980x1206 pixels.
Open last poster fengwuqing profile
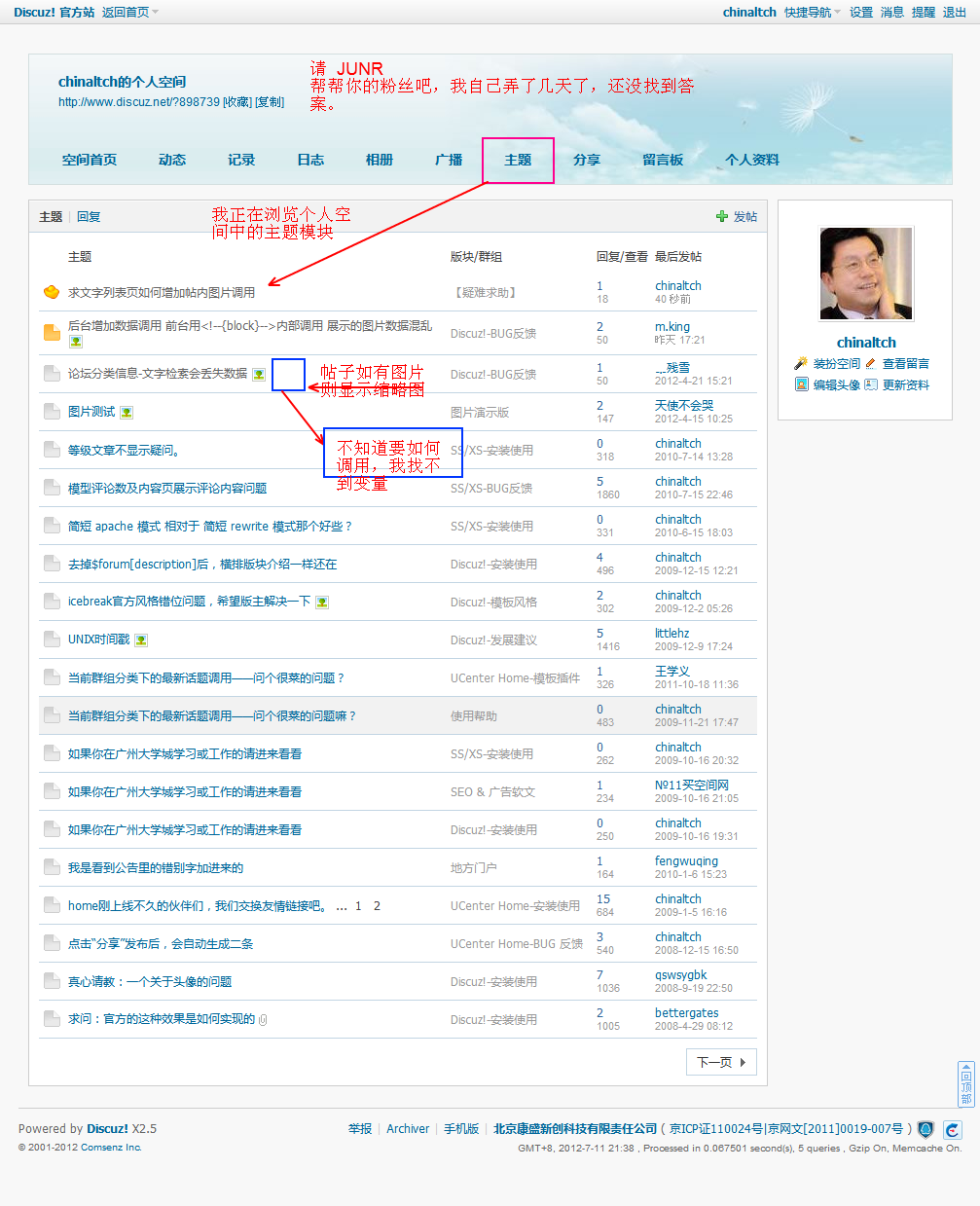pos(686,861)
